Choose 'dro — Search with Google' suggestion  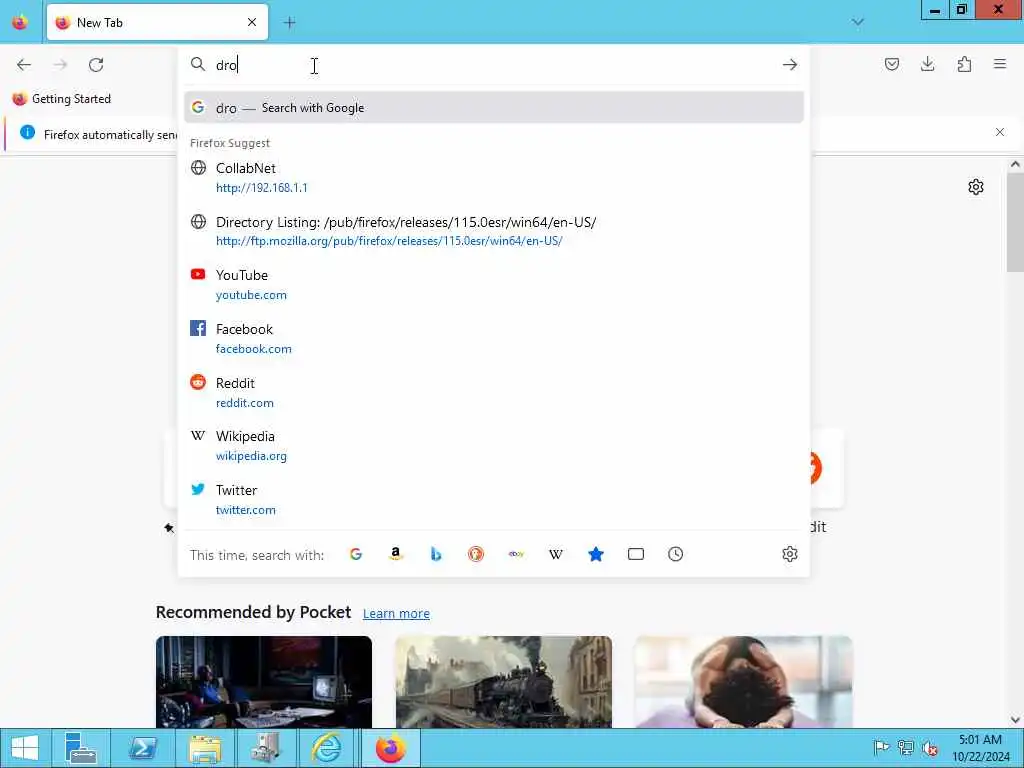click(494, 108)
